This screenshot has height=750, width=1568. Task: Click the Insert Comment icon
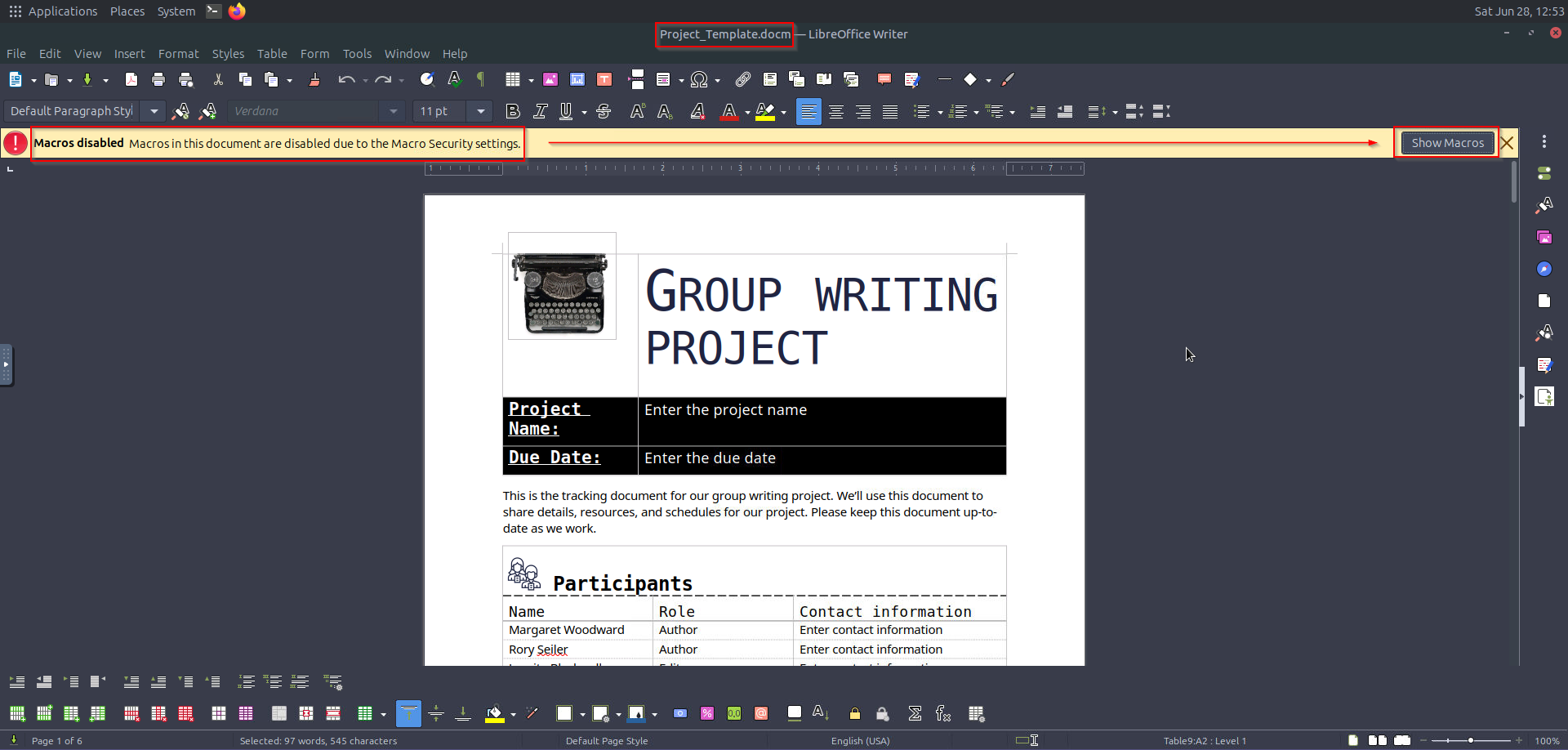click(x=884, y=79)
